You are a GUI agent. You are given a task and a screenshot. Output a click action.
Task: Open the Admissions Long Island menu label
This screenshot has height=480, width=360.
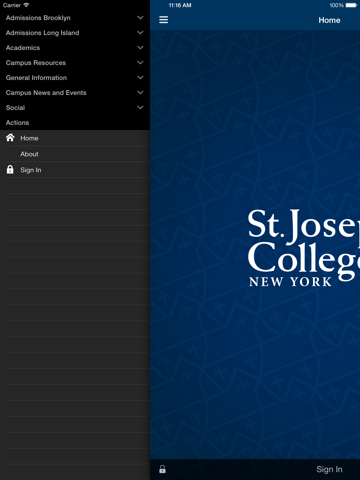click(x=42, y=33)
